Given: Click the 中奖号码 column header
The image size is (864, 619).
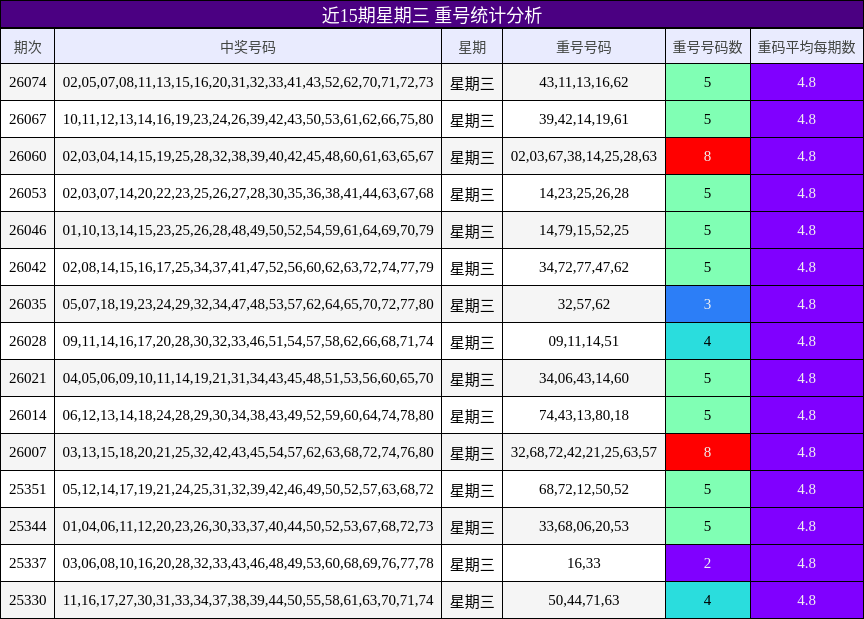Looking at the screenshot, I should [x=247, y=46].
